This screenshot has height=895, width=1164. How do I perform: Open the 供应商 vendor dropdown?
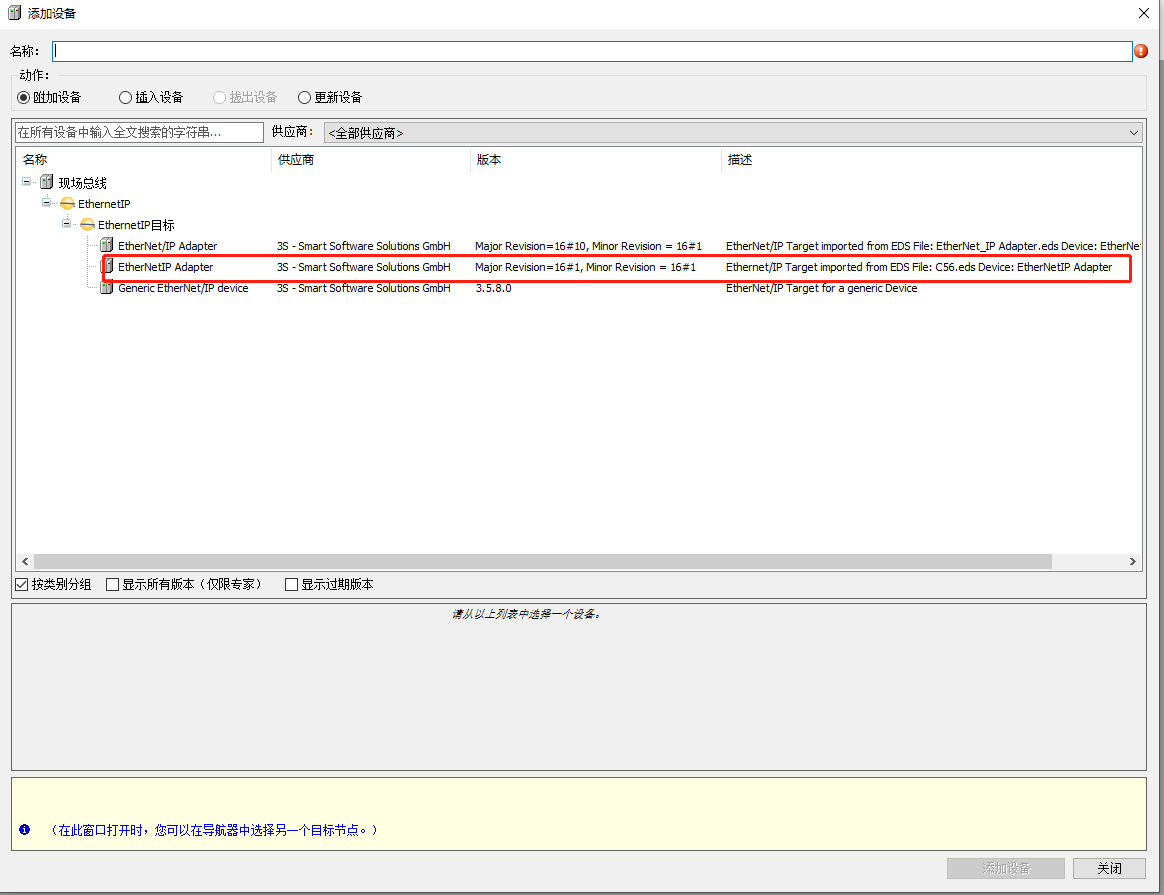click(x=734, y=133)
